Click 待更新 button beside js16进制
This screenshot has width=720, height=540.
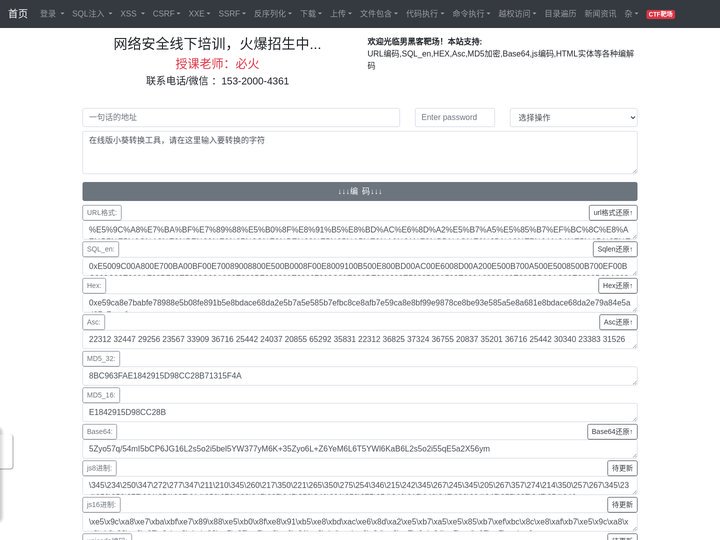(x=622, y=505)
